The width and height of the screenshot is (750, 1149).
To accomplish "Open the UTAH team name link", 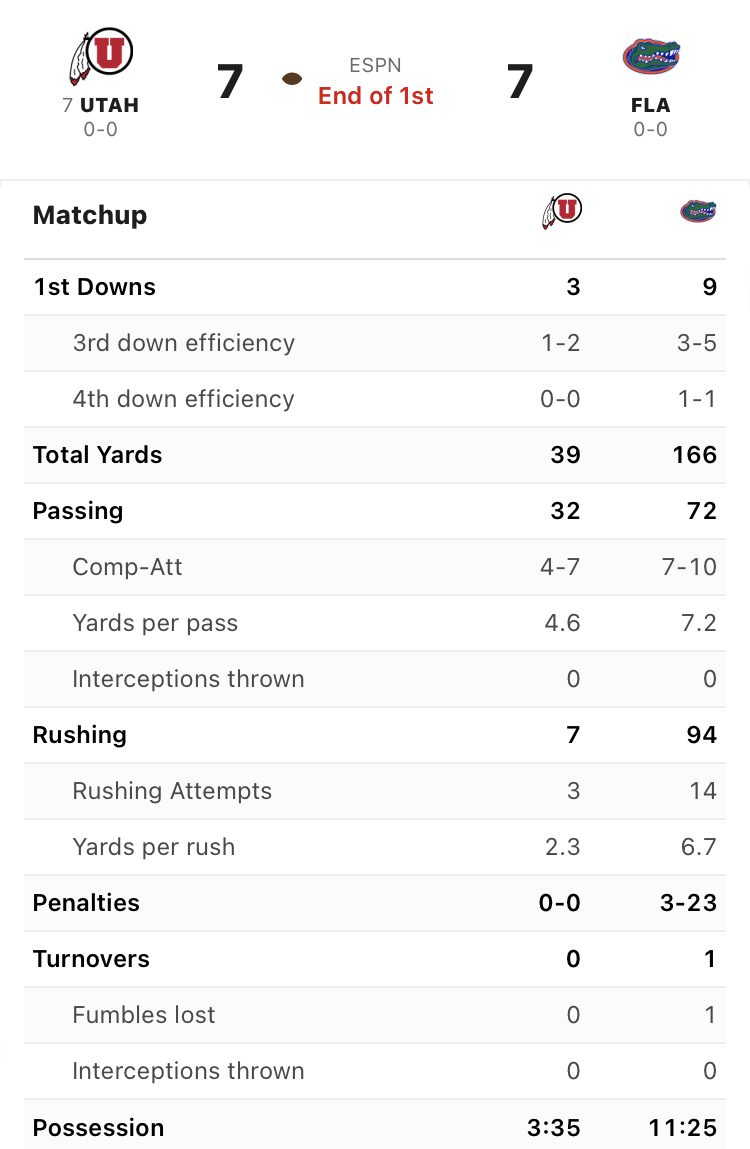I will (109, 106).
